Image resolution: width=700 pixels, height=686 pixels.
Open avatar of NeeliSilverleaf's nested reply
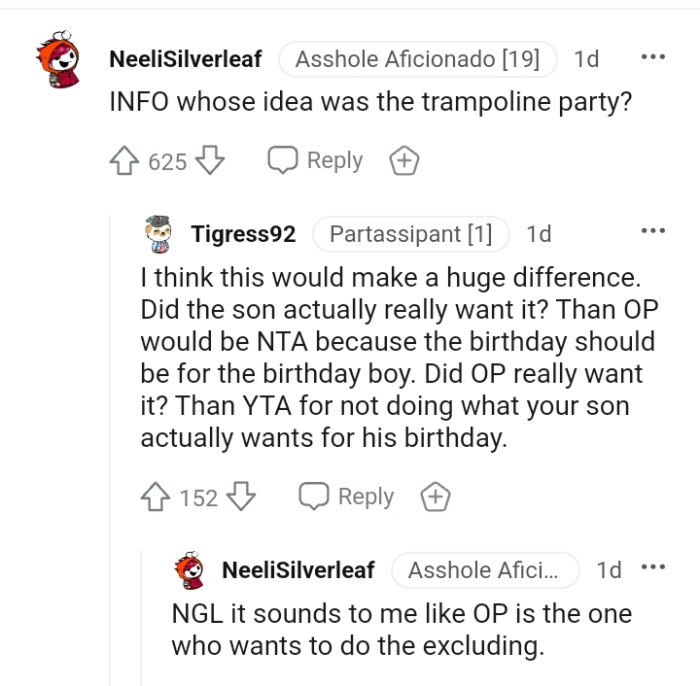pos(190,570)
